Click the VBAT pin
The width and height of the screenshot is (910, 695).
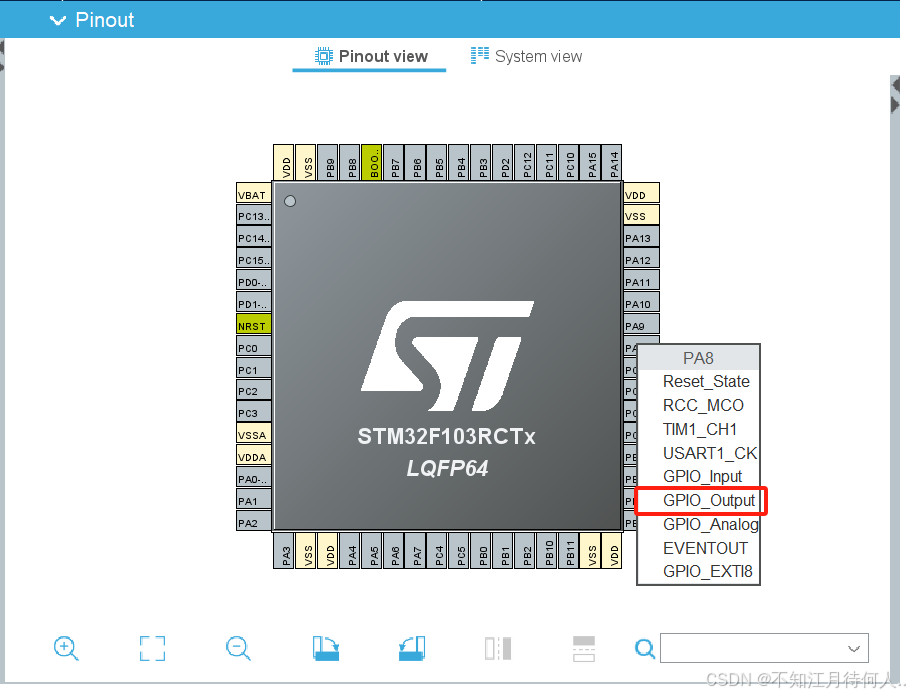(x=254, y=193)
